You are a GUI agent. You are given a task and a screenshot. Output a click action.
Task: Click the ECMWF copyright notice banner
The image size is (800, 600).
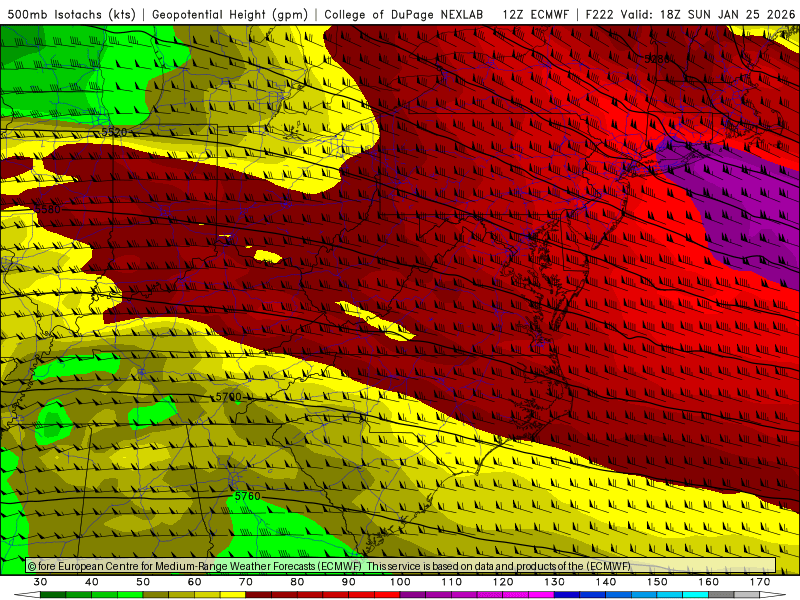401,566
